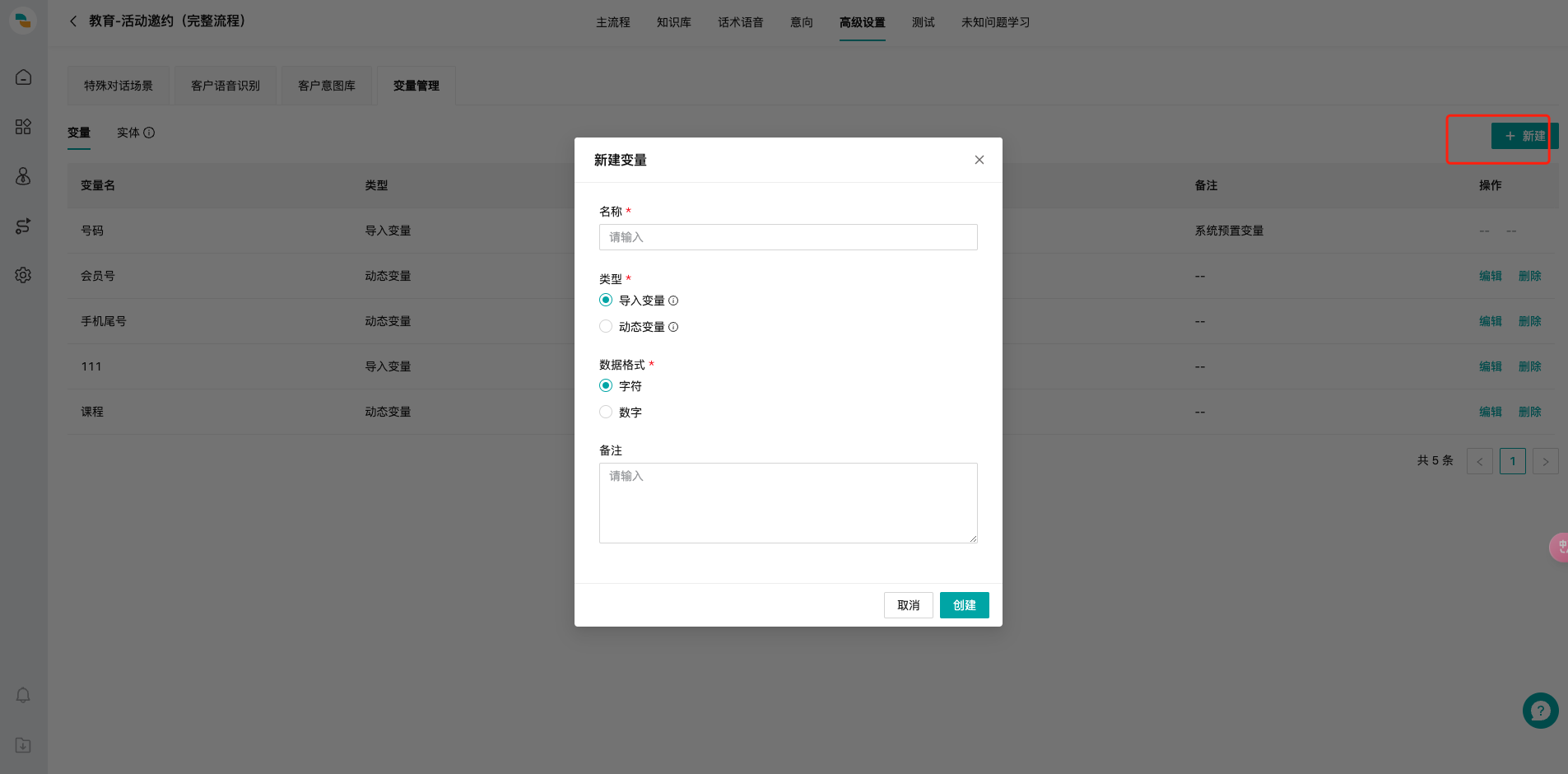Open the 客户意图库 tab
Viewport: 1568px width, 774px height.
[x=327, y=86]
